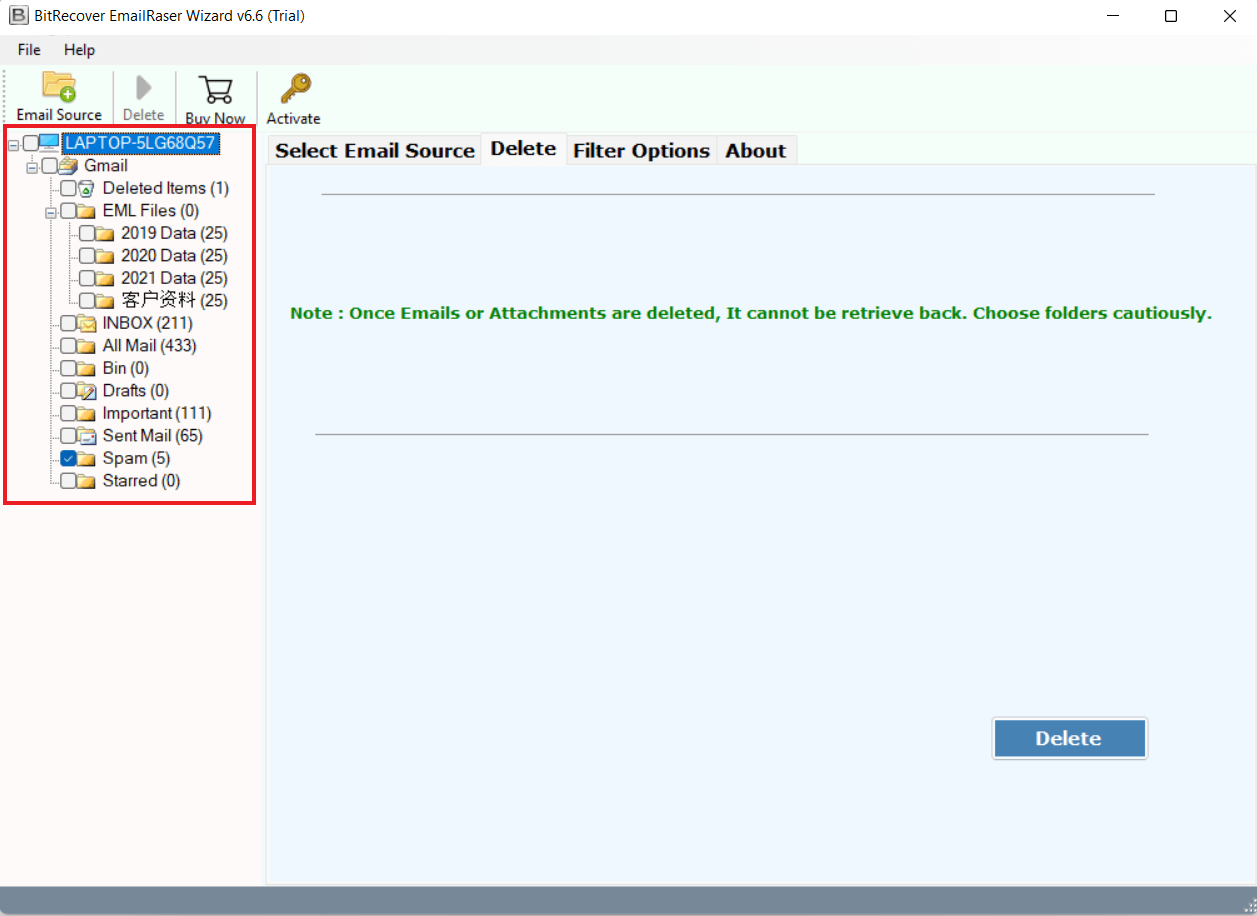Open the File menu

click(29, 50)
